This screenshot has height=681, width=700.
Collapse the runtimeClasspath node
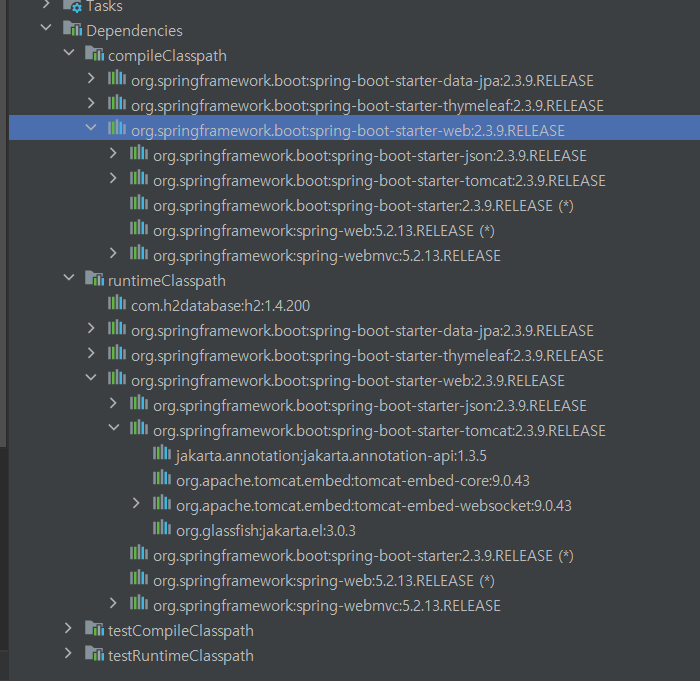(69, 278)
